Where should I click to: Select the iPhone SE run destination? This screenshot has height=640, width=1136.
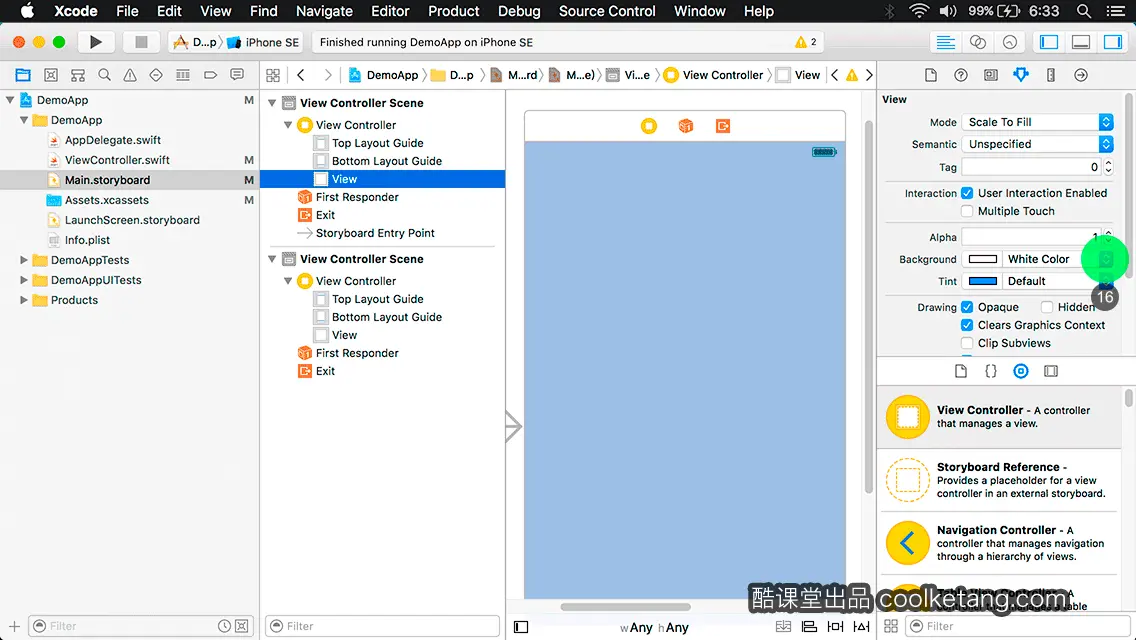click(264, 42)
